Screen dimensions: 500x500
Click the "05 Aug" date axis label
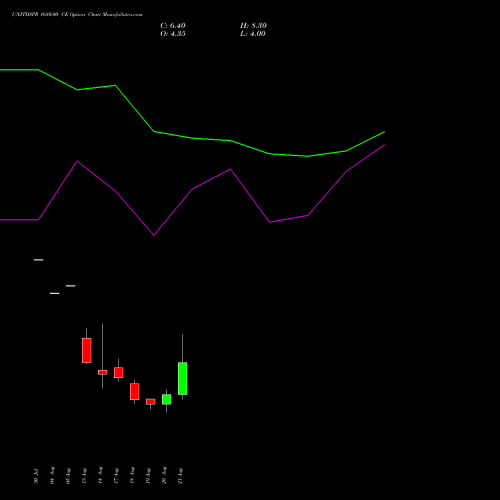pos(68,475)
